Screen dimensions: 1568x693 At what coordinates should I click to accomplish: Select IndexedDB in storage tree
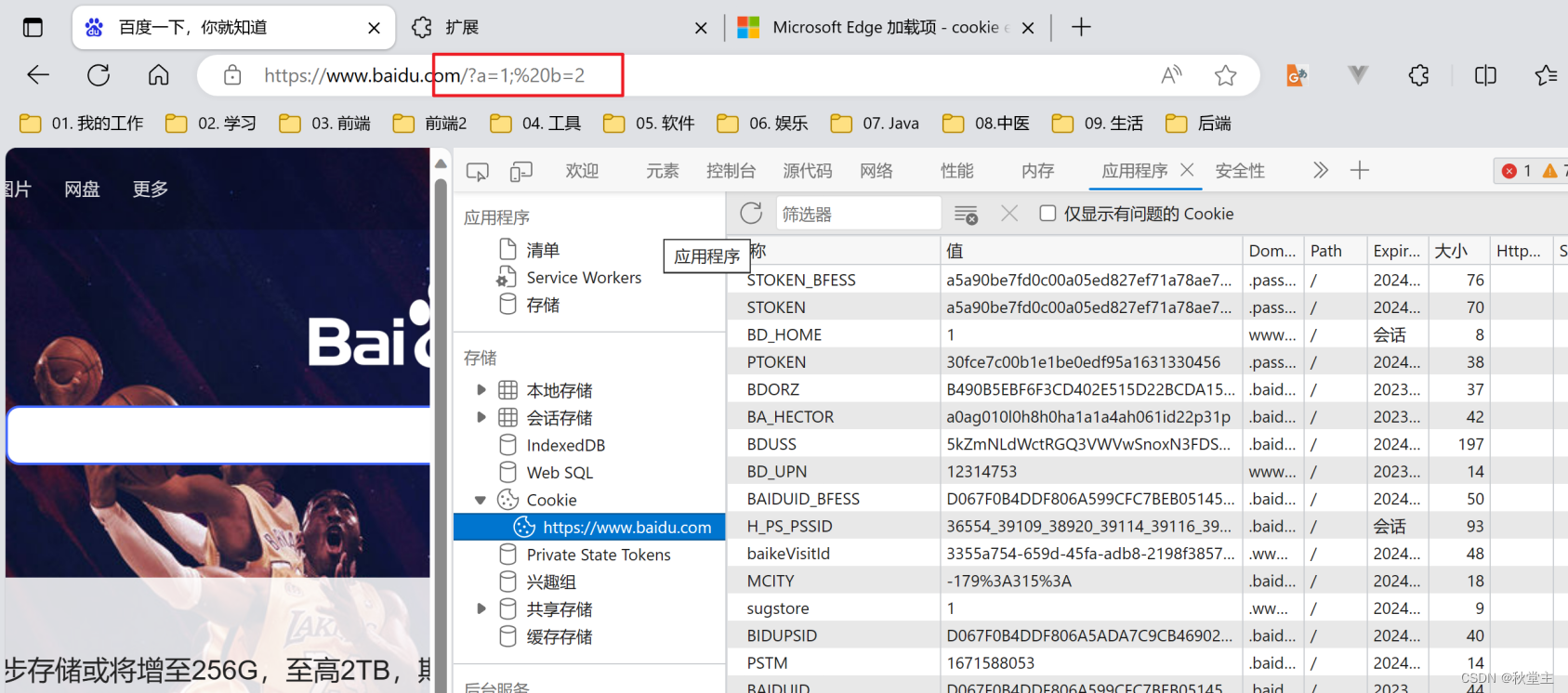[x=565, y=445]
